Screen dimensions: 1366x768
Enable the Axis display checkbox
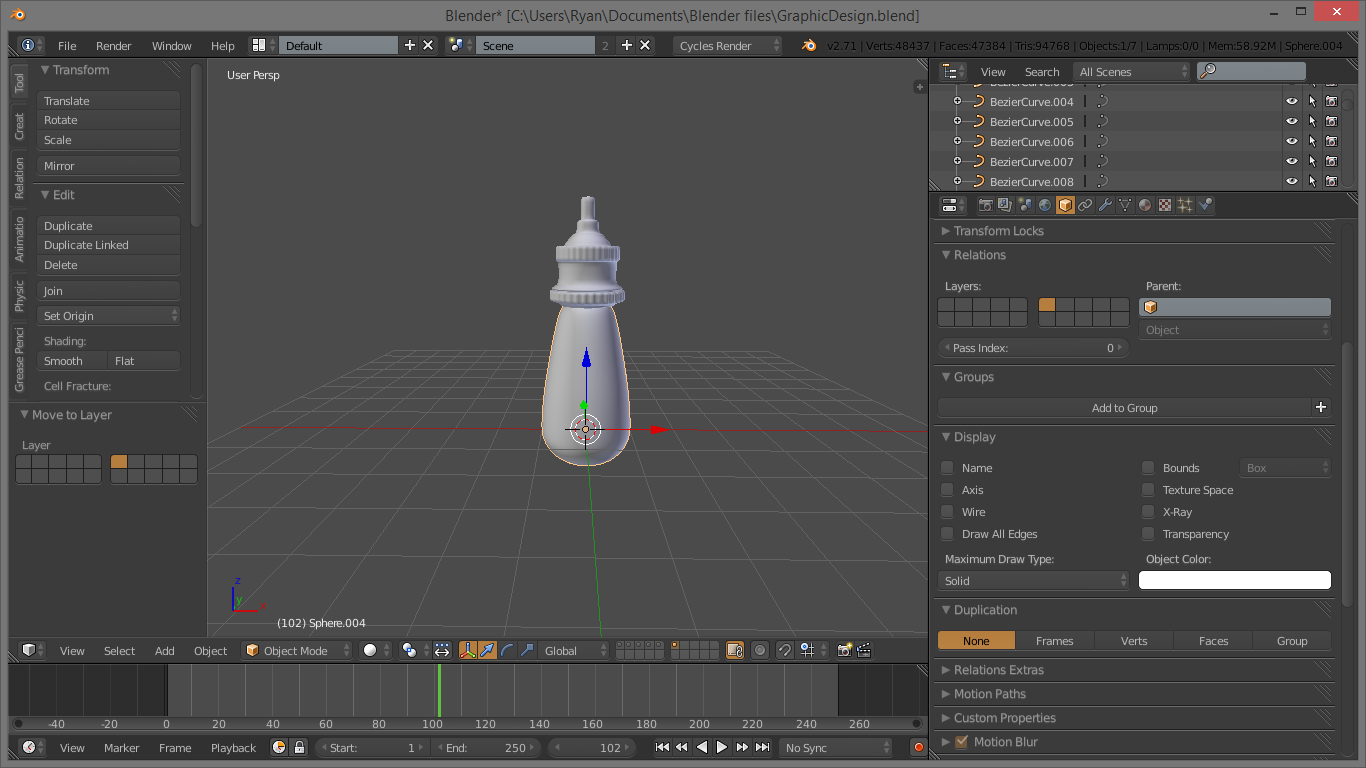click(947, 489)
